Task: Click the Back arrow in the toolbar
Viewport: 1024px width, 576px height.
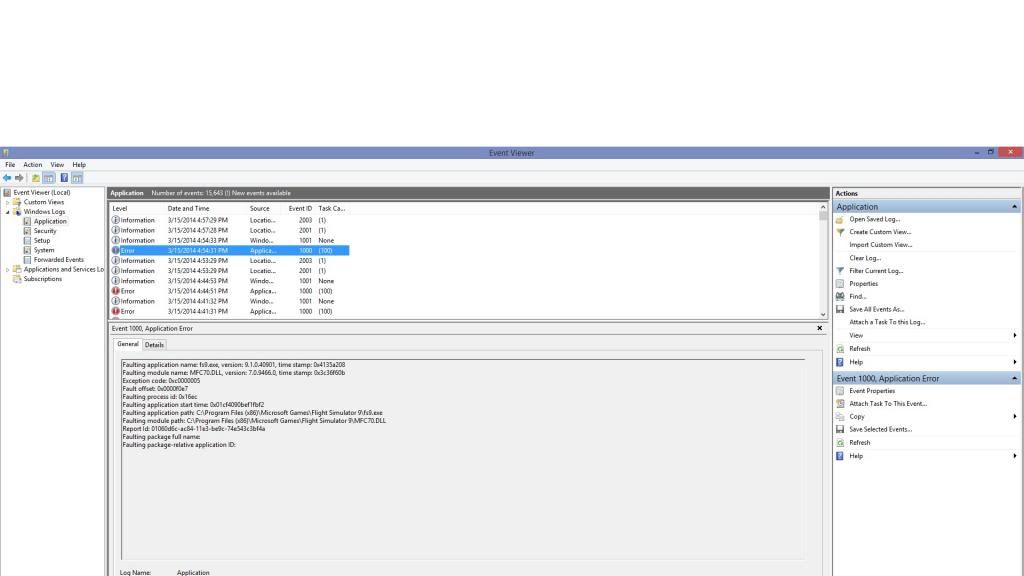Action: [8, 178]
